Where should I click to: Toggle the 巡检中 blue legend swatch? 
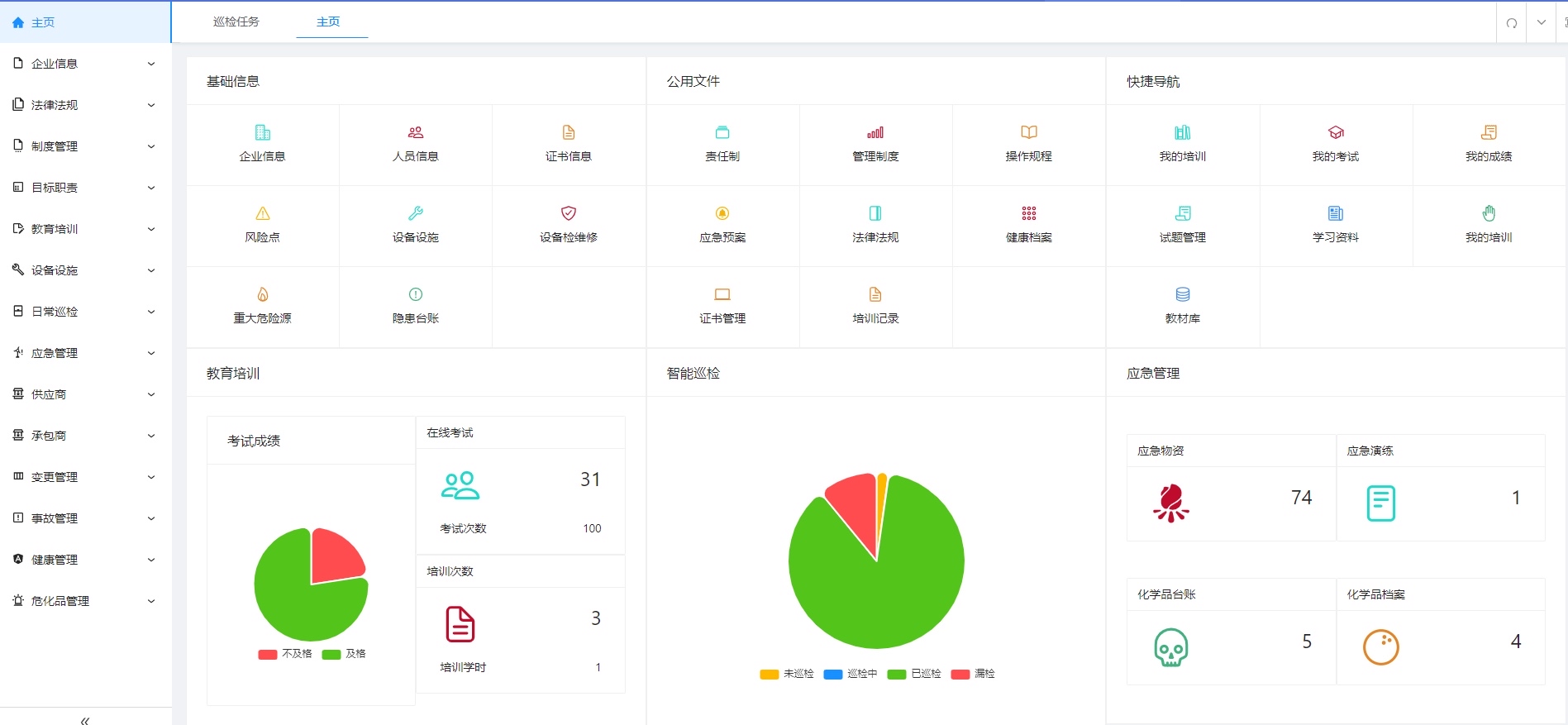coord(833,675)
